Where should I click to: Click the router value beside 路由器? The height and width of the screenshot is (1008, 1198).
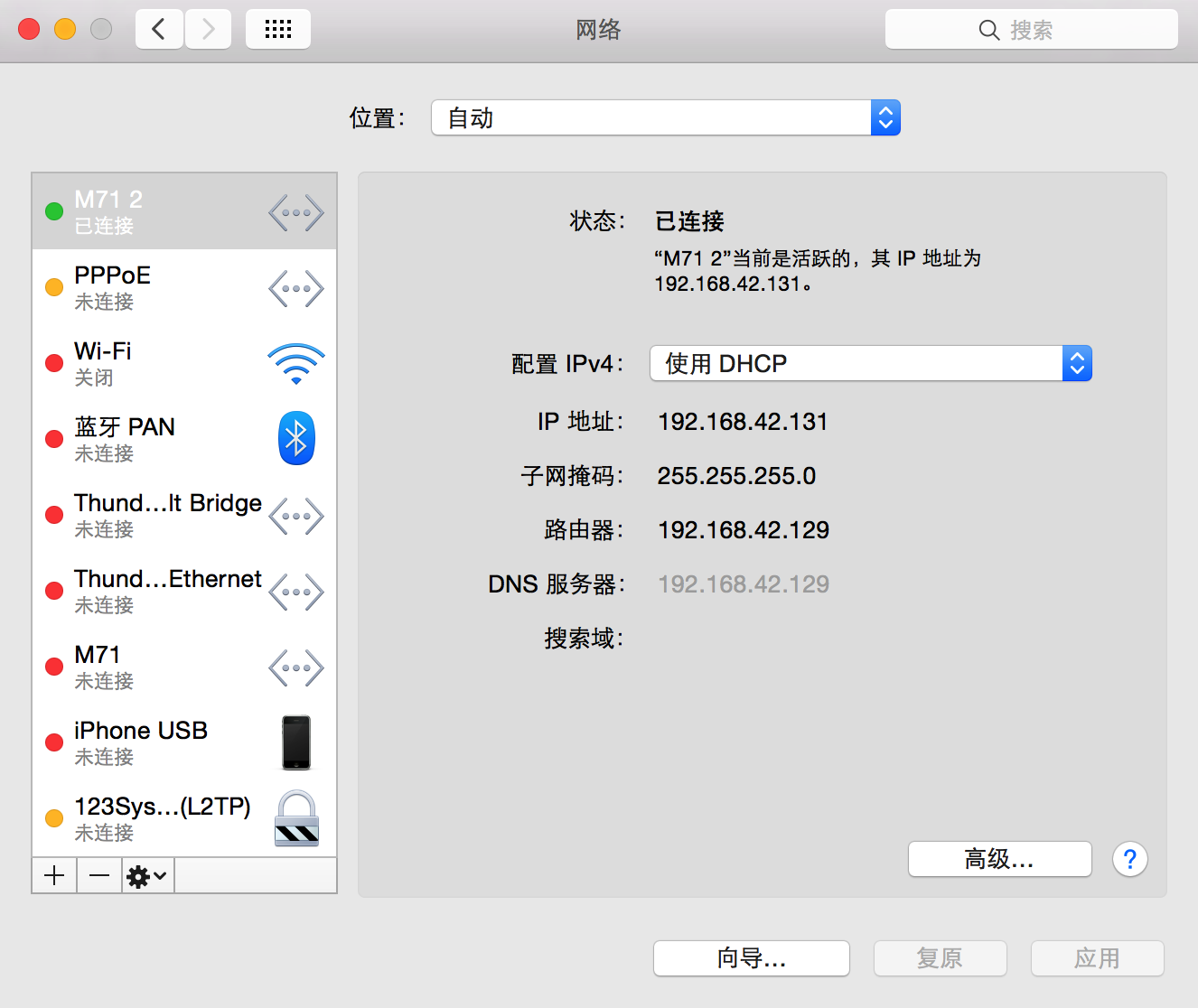tap(744, 530)
